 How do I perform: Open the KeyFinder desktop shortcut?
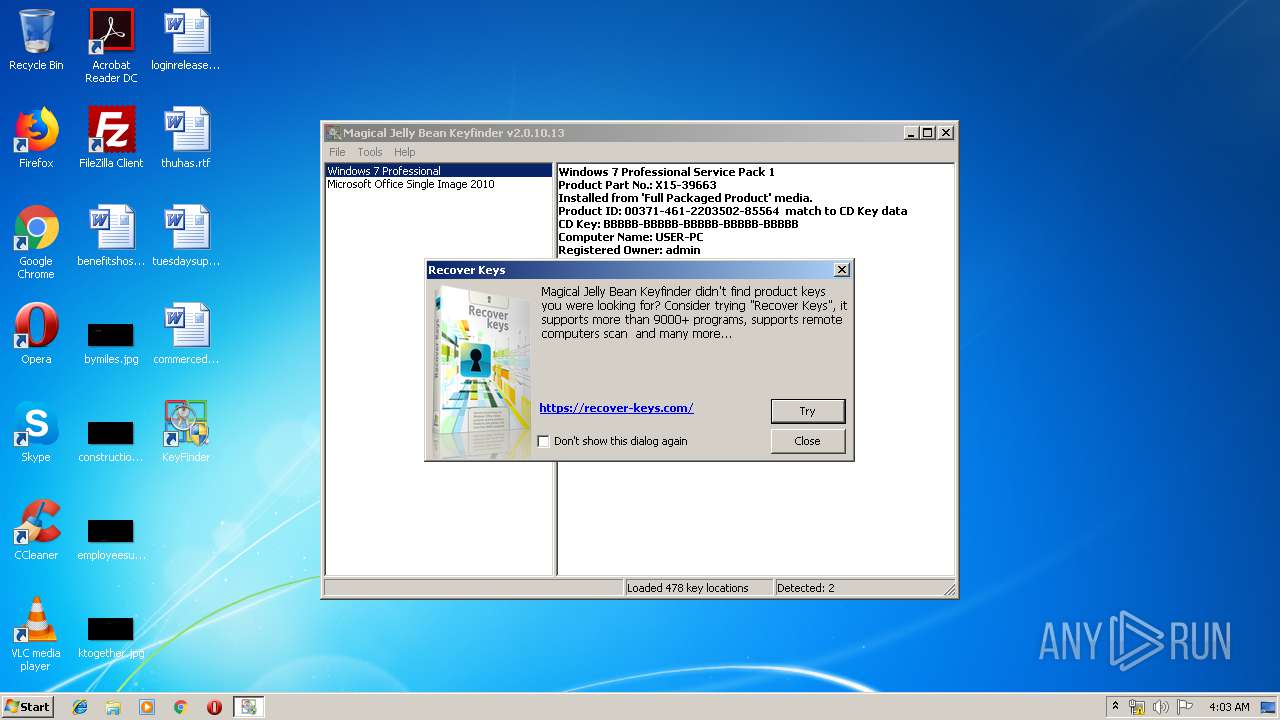(x=186, y=432)
